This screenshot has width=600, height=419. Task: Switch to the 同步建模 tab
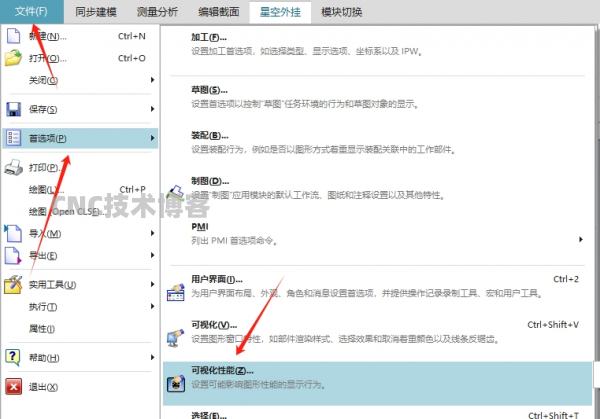point(95,12)
